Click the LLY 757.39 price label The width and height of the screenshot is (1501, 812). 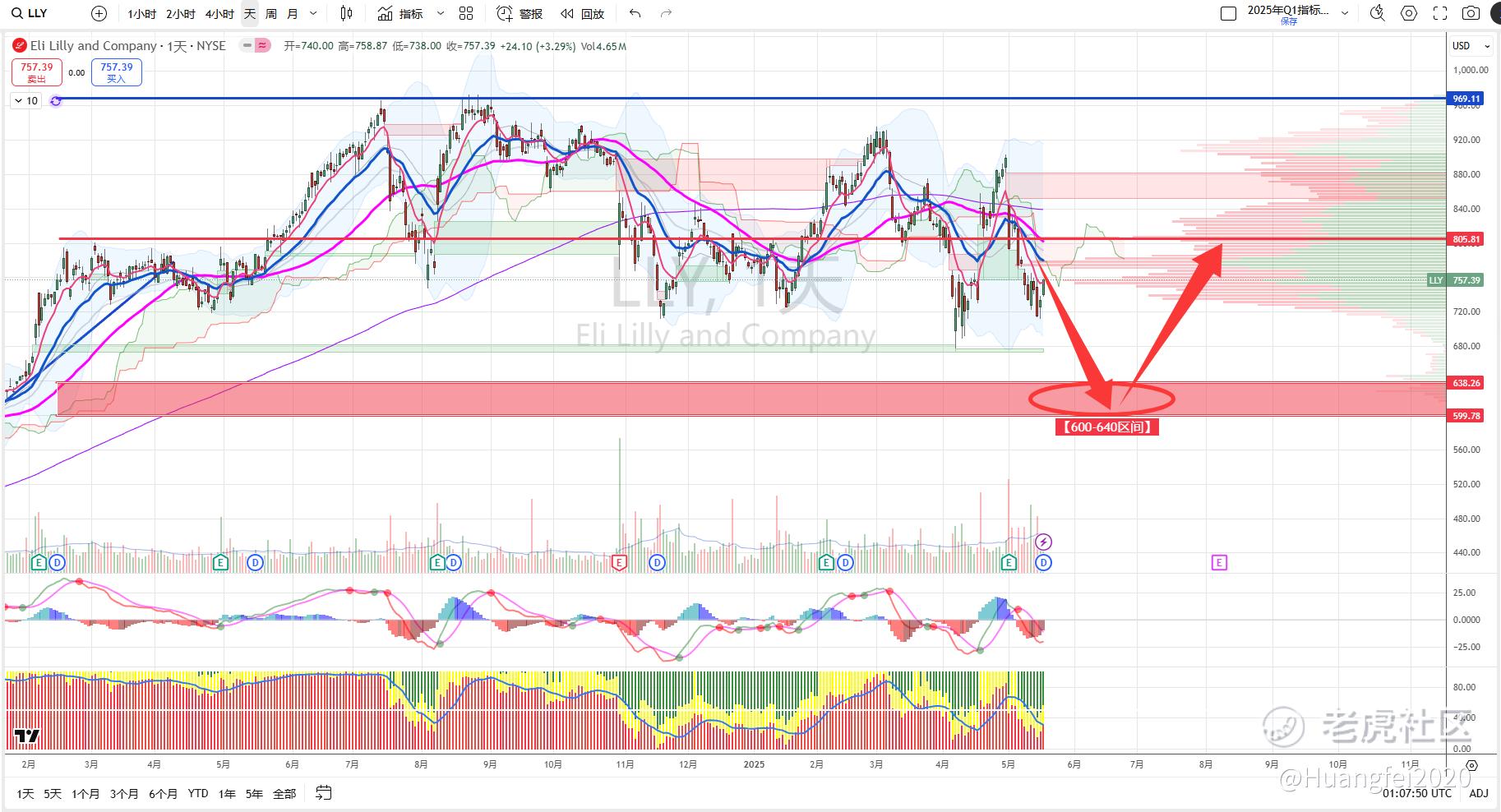(x=1455, y=280)
